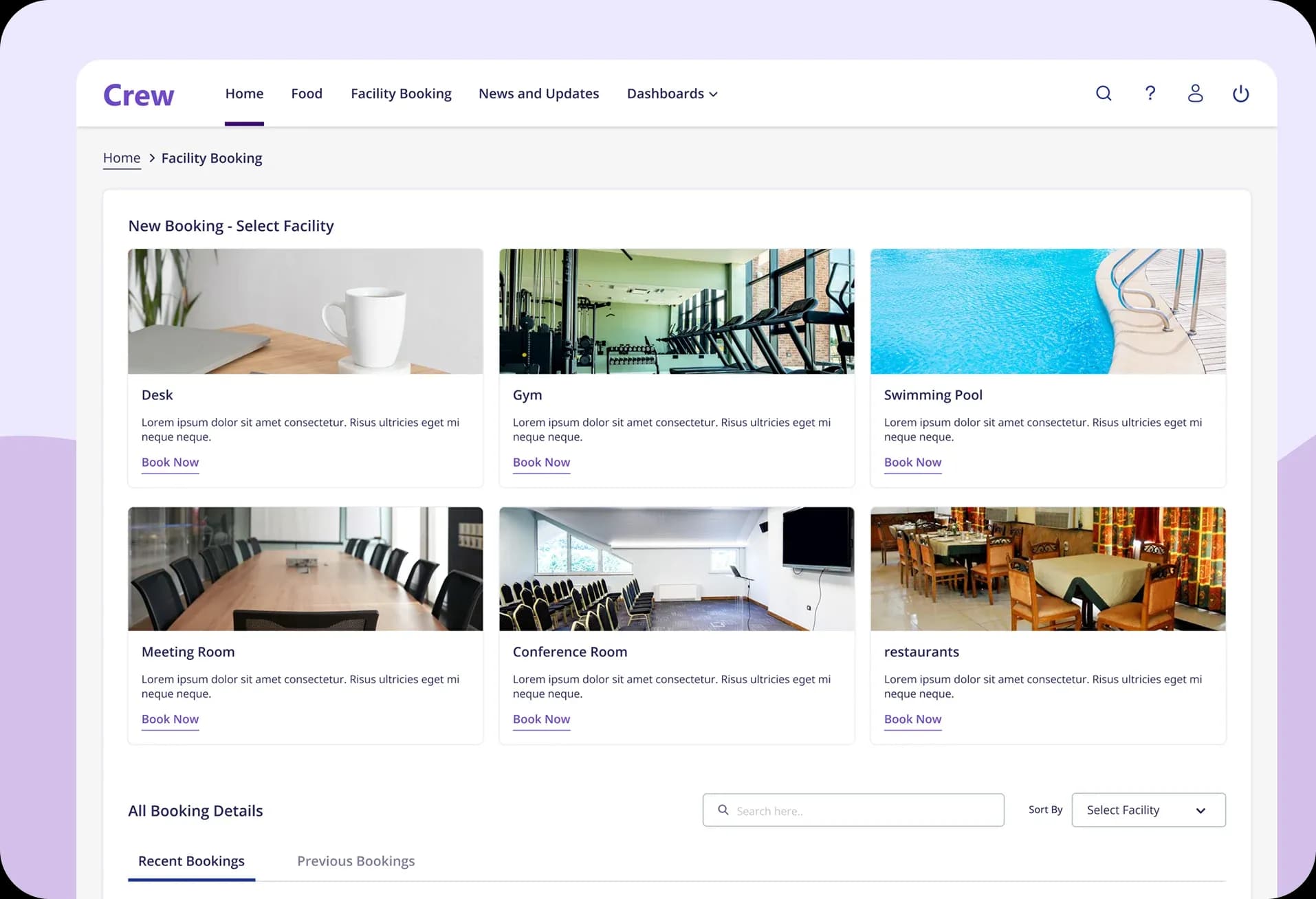The image size is (1316, 899).
Task: Click Book Now for Conference Room
Action: click(541, 720)
